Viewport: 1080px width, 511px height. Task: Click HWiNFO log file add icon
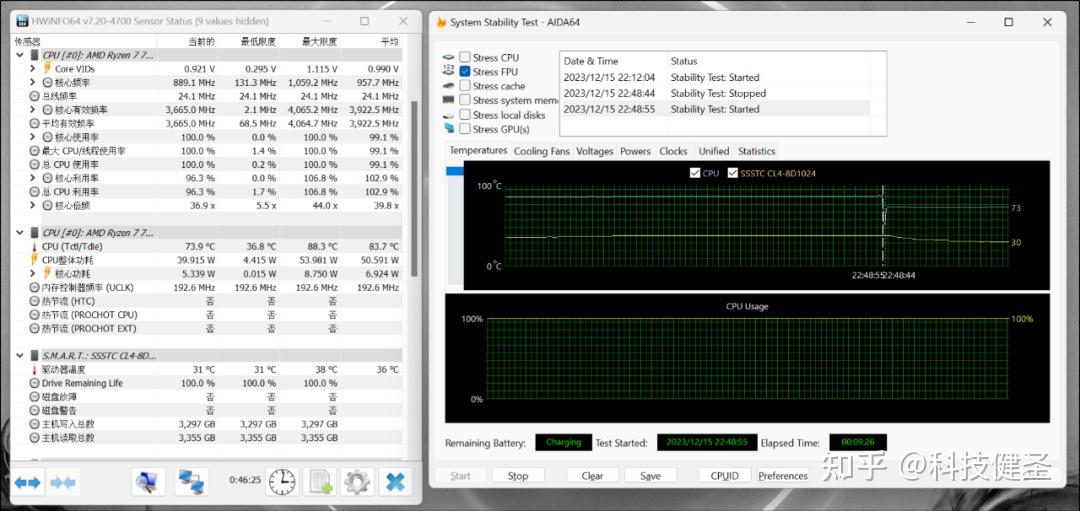pos(320,482)
